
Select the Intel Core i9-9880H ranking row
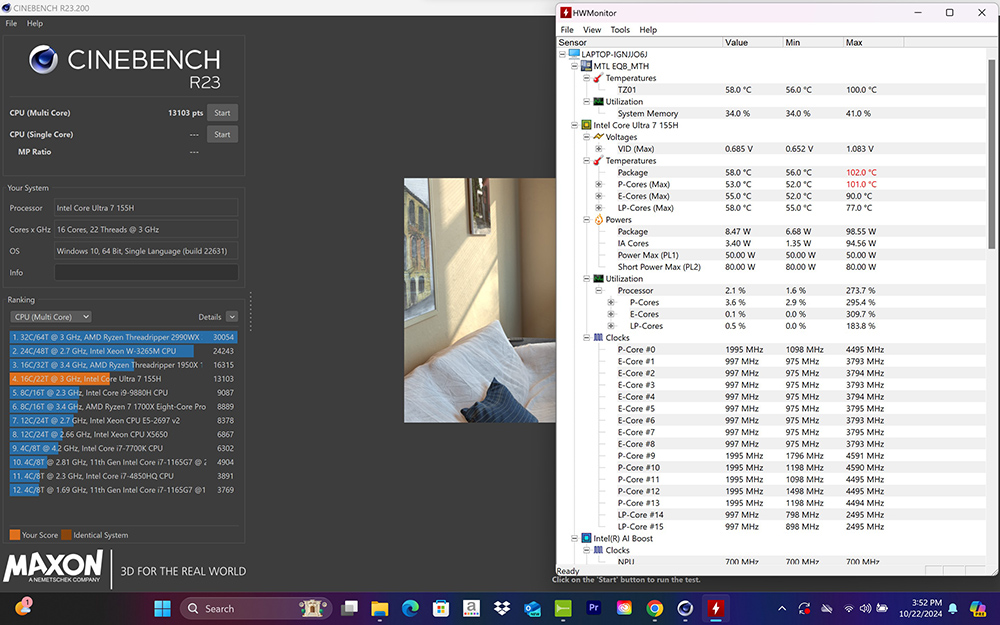click(x=123, y=393)
